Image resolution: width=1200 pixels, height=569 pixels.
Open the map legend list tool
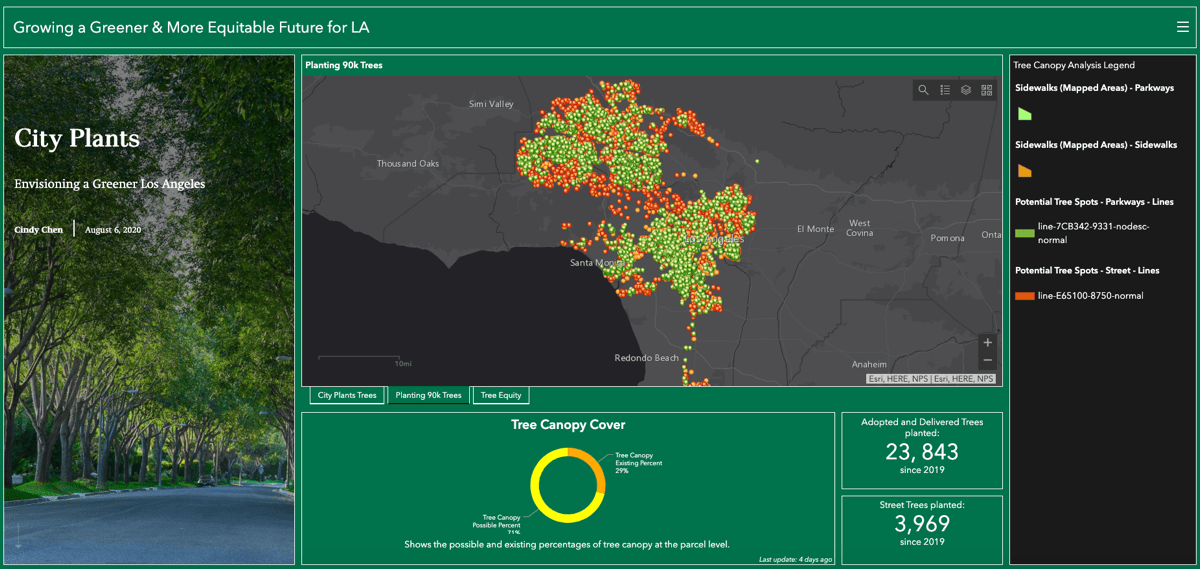pos(945,90)
